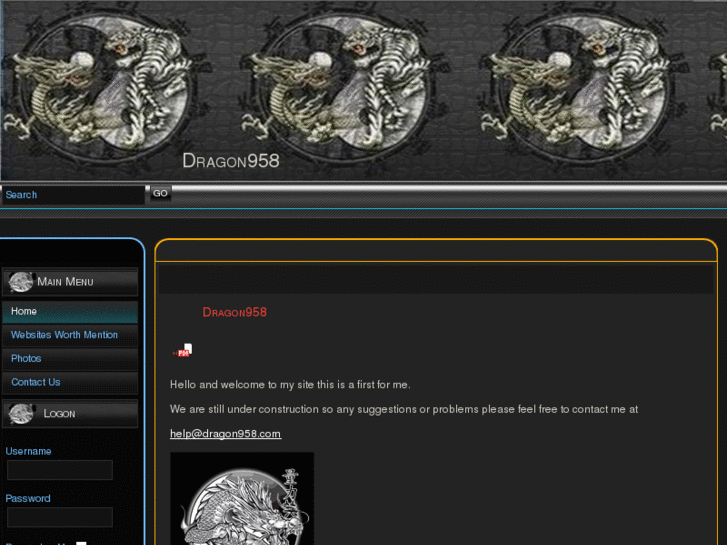The height and width of the screenshot is (545, 727).
Task: Click the PDF export icon
Action: point(183,350)
